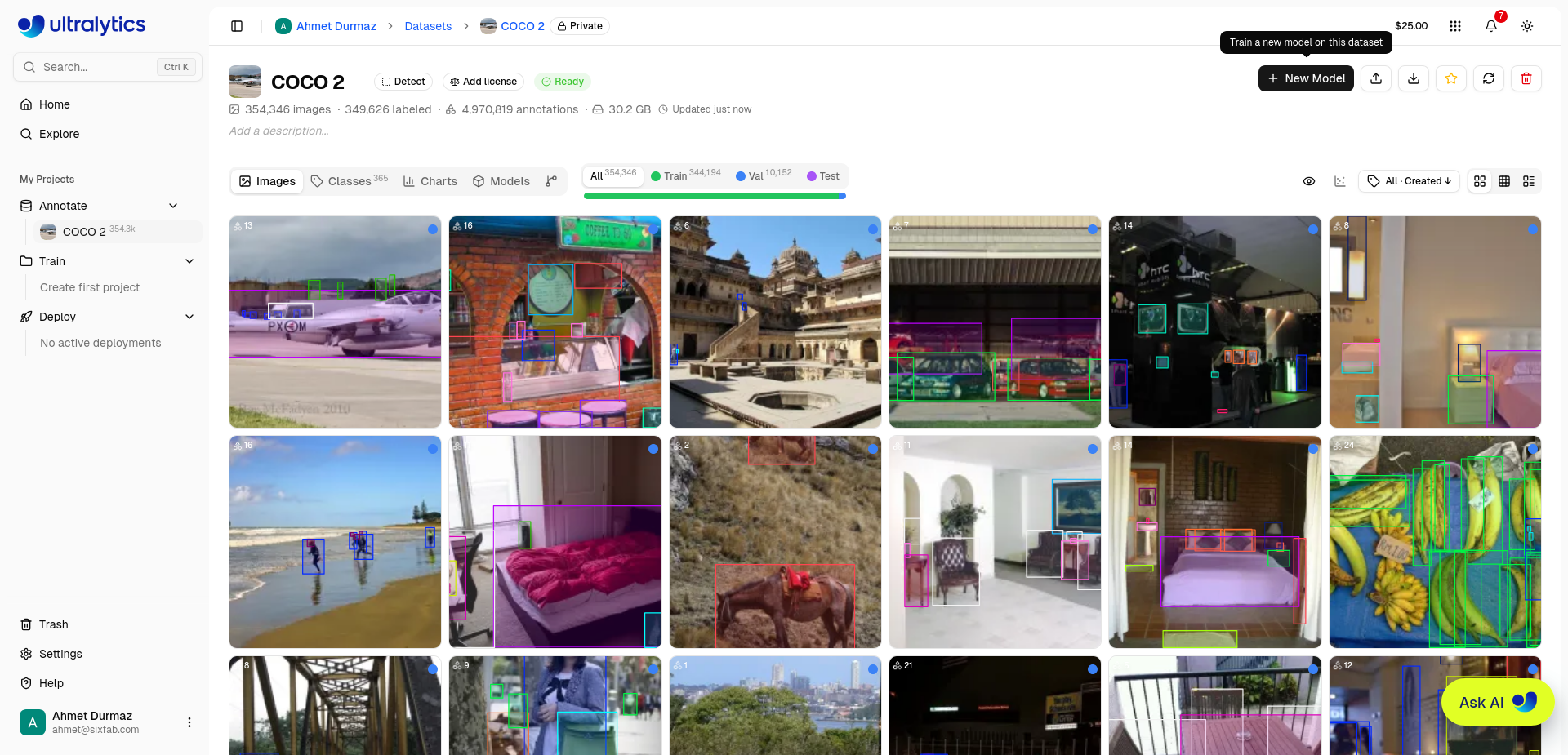The width and height of the screenshot is (1568, 755).
Task: Open Trash in sidebar
Action: [x=54, y=624]
